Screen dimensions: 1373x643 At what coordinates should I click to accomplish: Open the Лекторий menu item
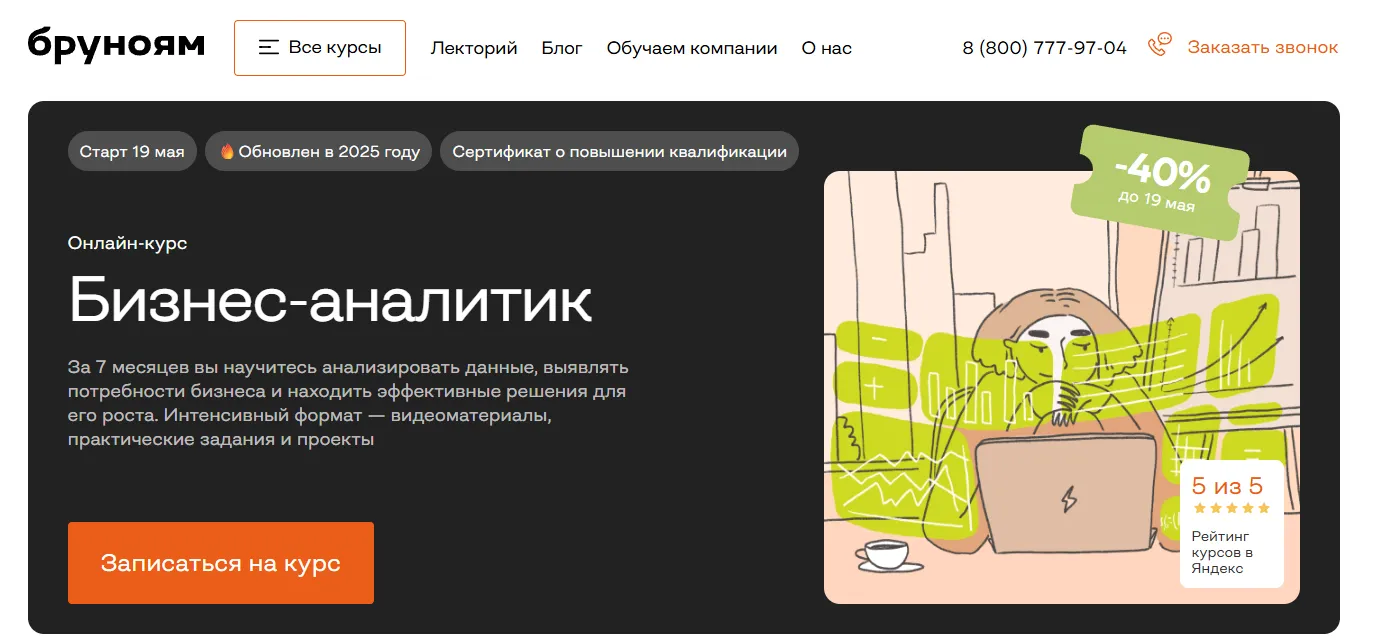(x=474, y=48)
